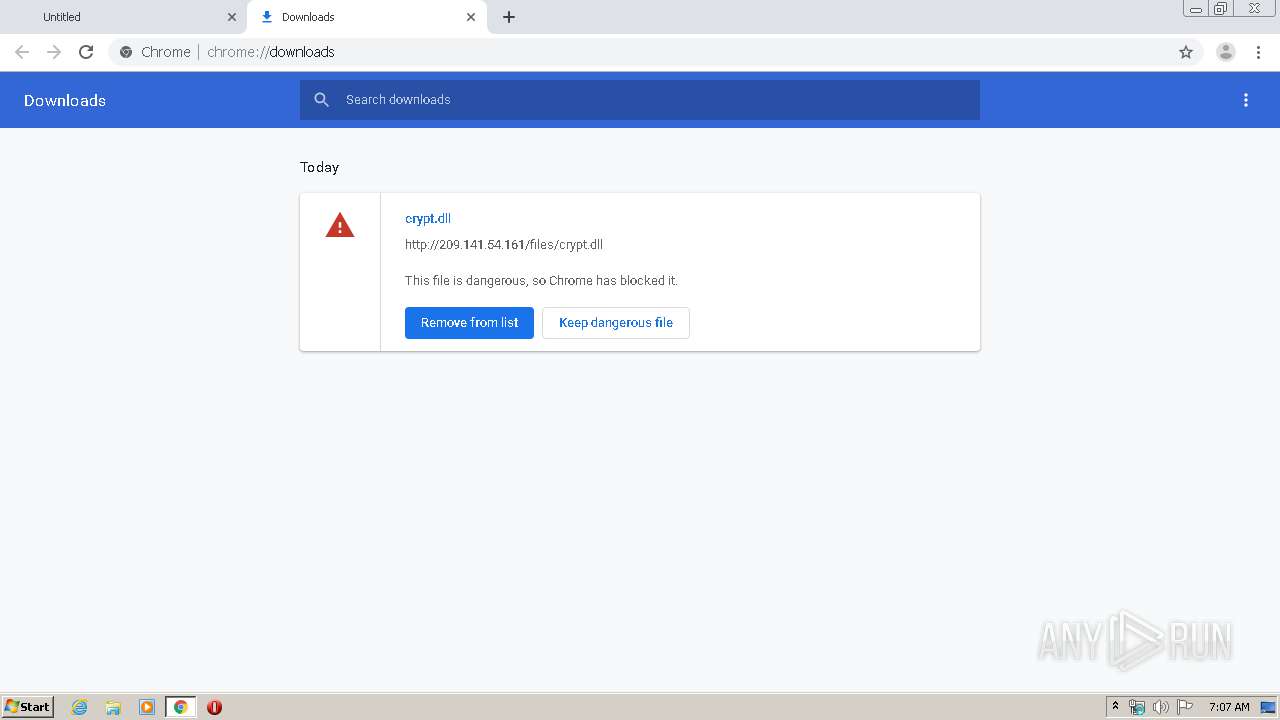Click the red danger warning icon
The width and height of the screenshot is (1280, 720).
[x=340, y=226]
